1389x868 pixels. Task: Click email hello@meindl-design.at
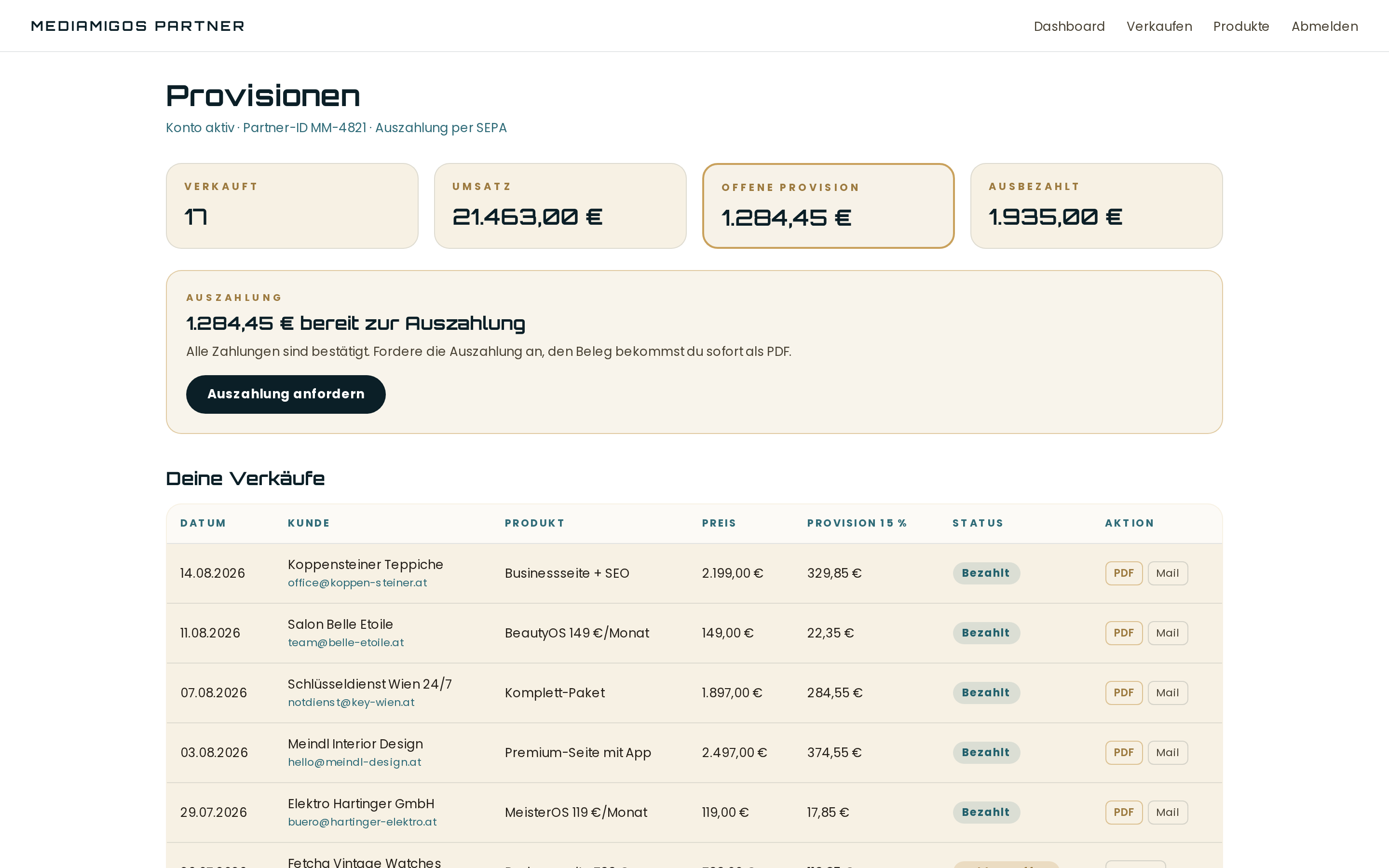[x=354, y=762]
